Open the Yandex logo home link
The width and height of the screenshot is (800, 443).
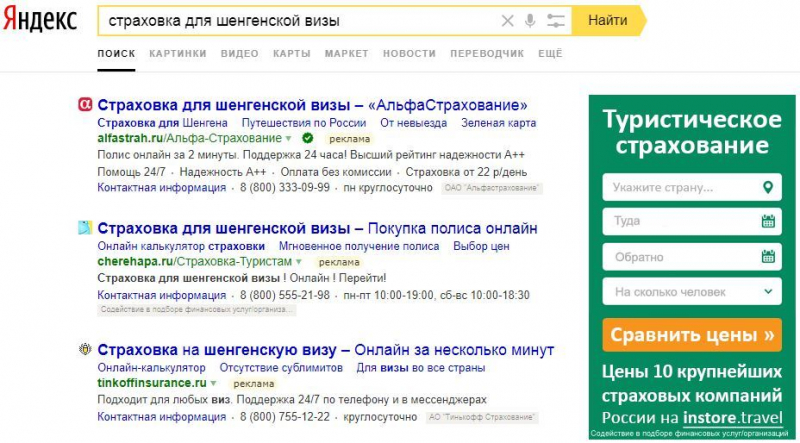click(x=40, y=21)
